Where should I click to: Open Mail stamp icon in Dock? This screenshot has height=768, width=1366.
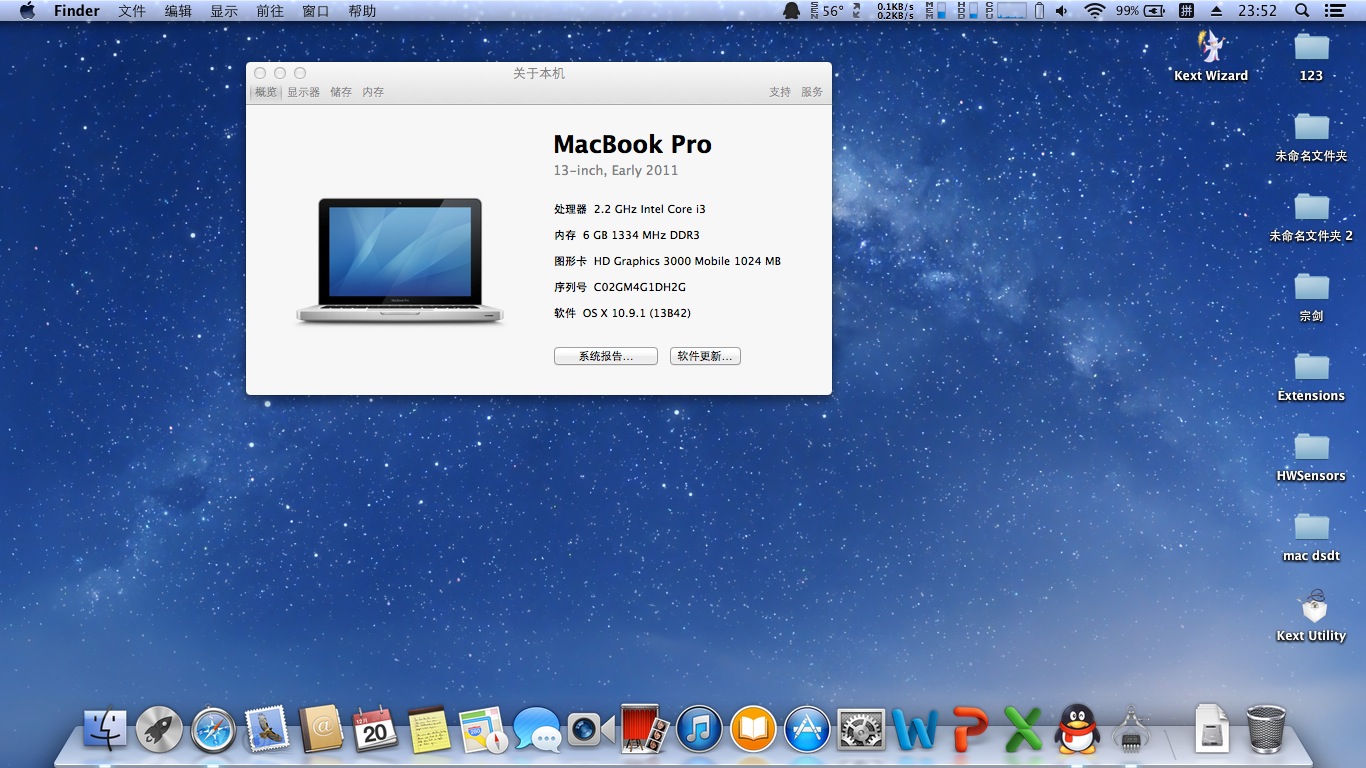tap(267, 729)
